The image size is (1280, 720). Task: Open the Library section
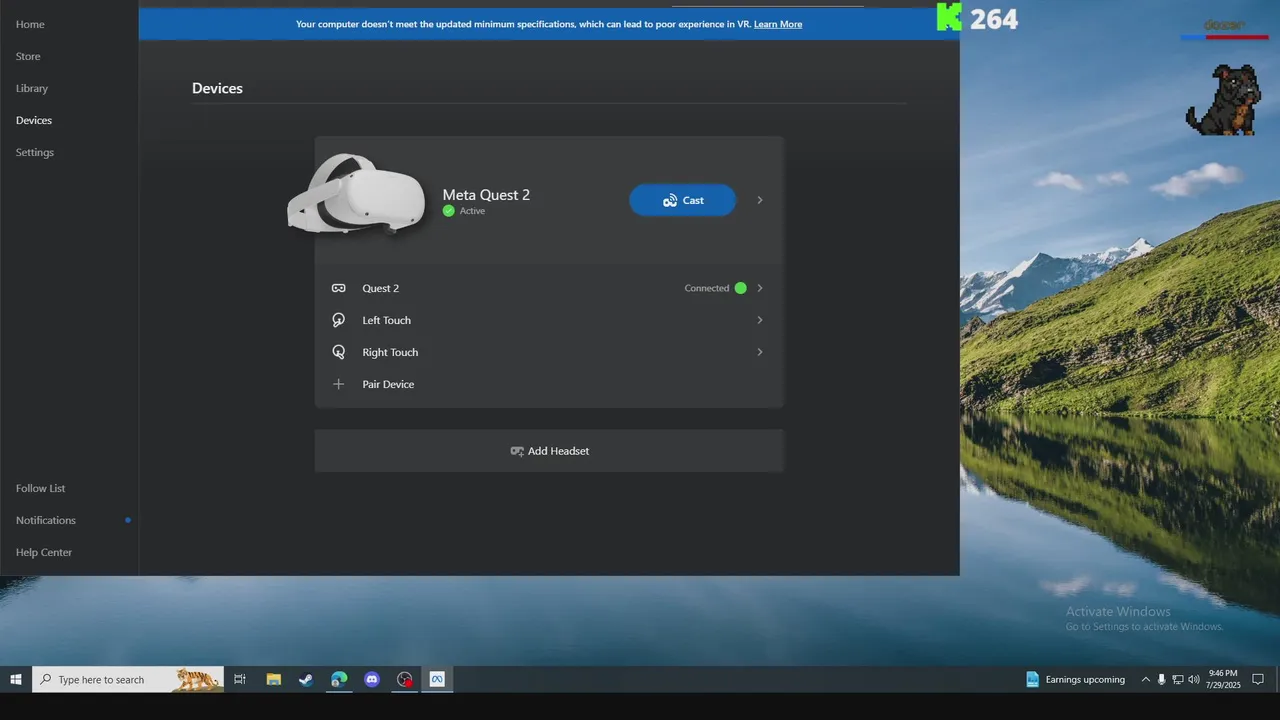[32, 88]
